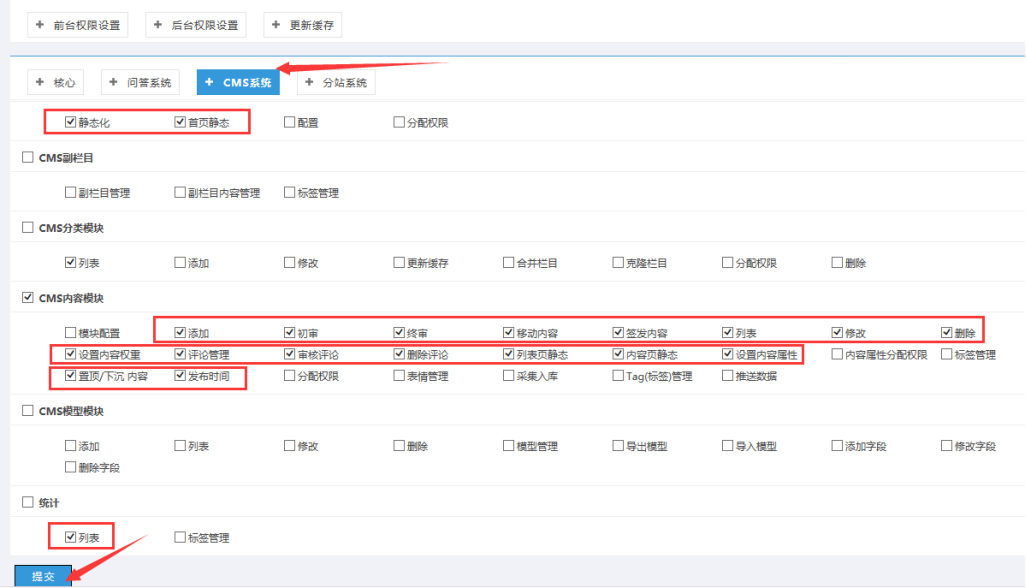Toggle the 首页静态 checkbox
The image size is (1026, 588).
pyautogui.click(x=180, y=123)
